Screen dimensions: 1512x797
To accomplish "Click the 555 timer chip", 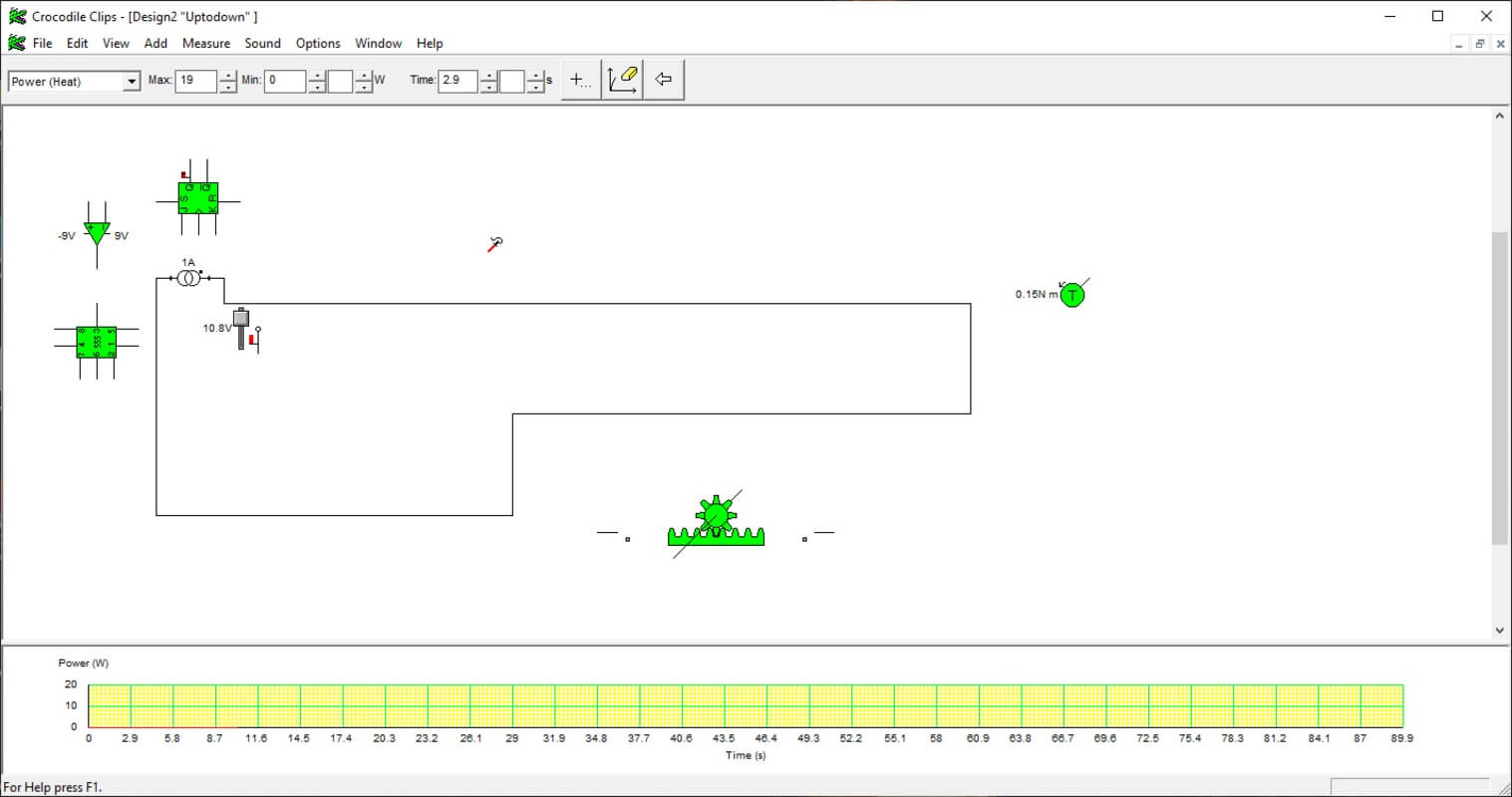I will click(x=97, y=342).
